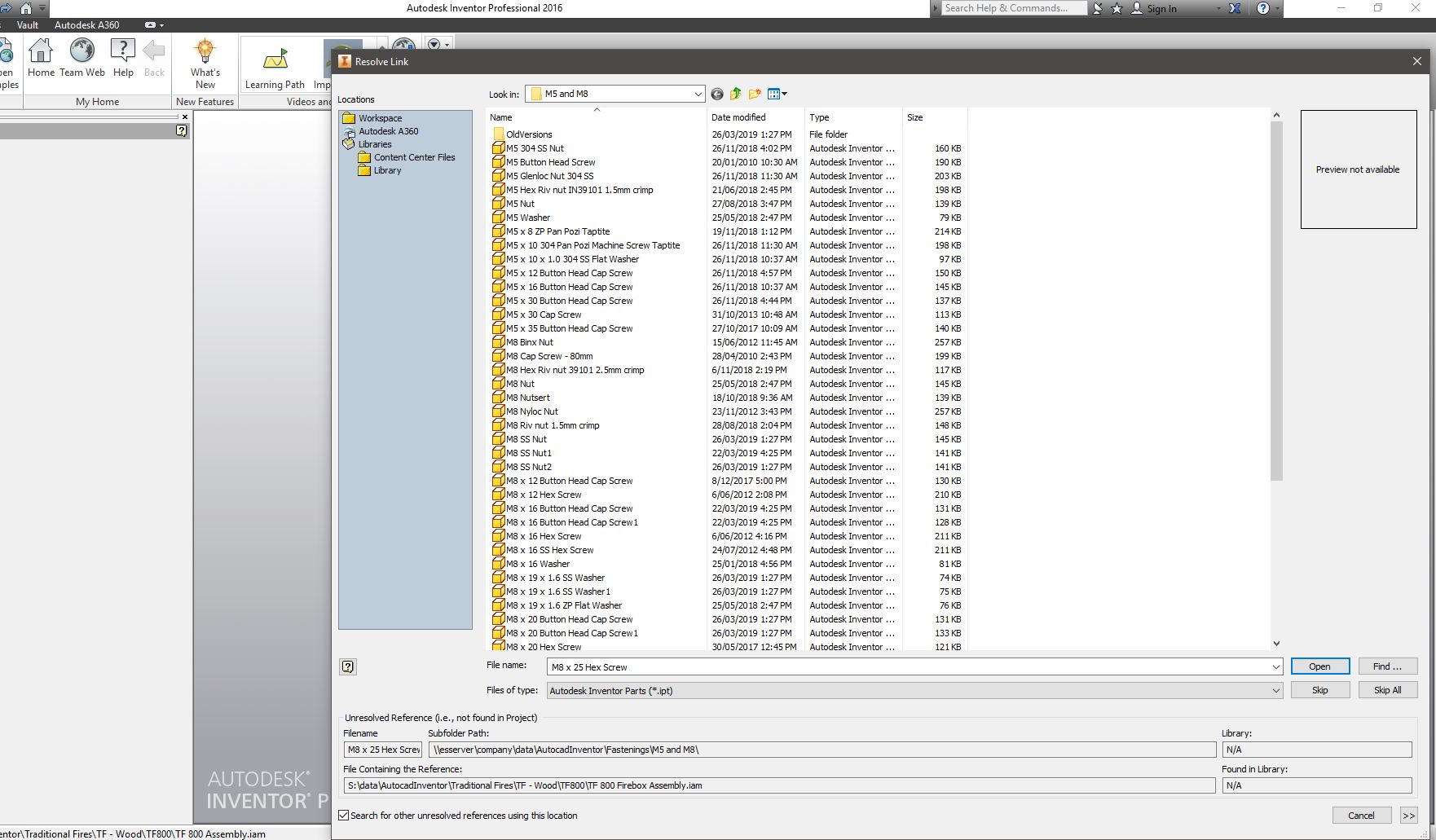This screenshot has height=840, width=1436.
Task: Click the Subfolder Path field
Action: (x=822, y=750)
